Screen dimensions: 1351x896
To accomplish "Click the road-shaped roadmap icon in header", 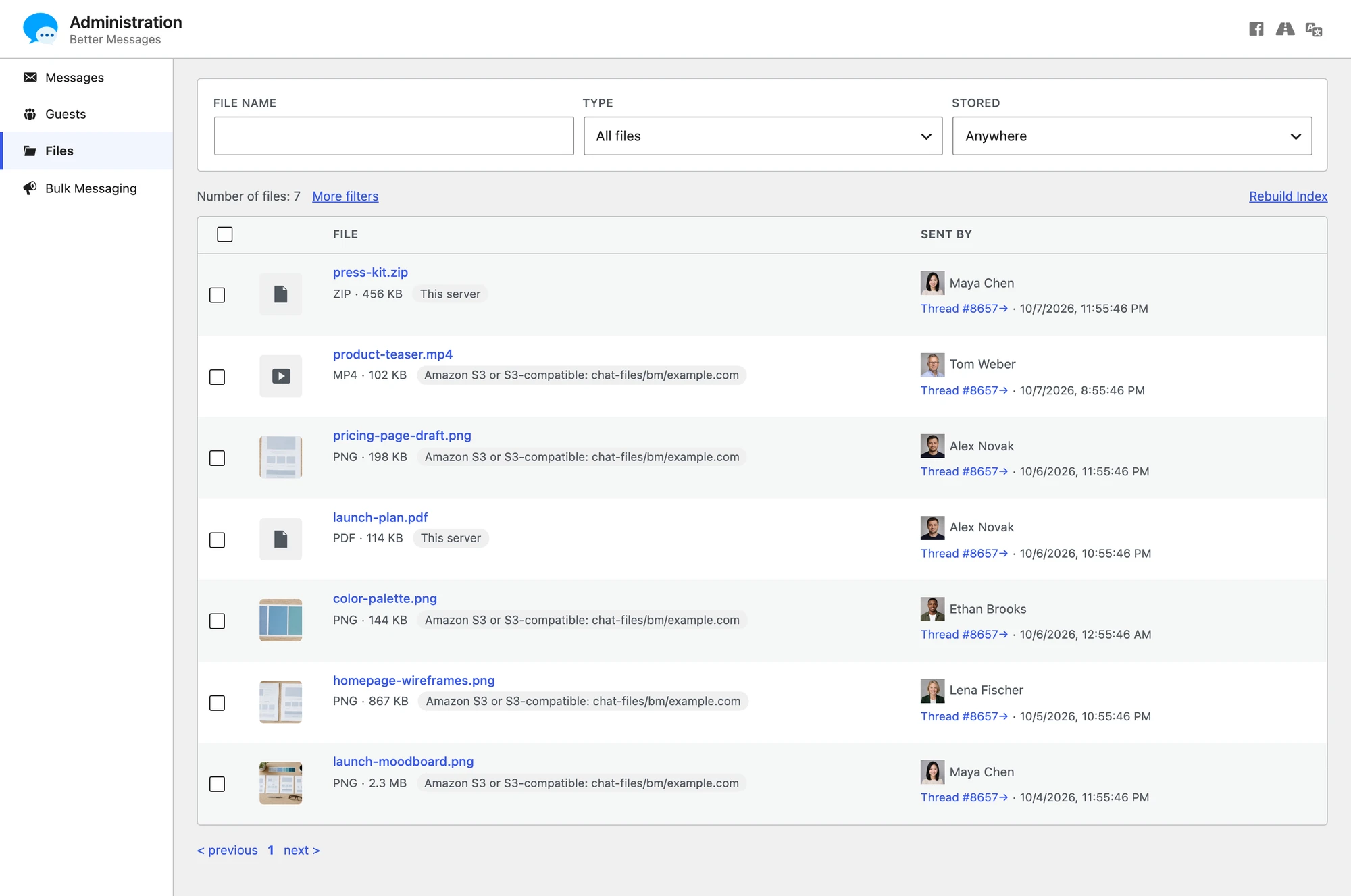I will (x=1285, y=29).
